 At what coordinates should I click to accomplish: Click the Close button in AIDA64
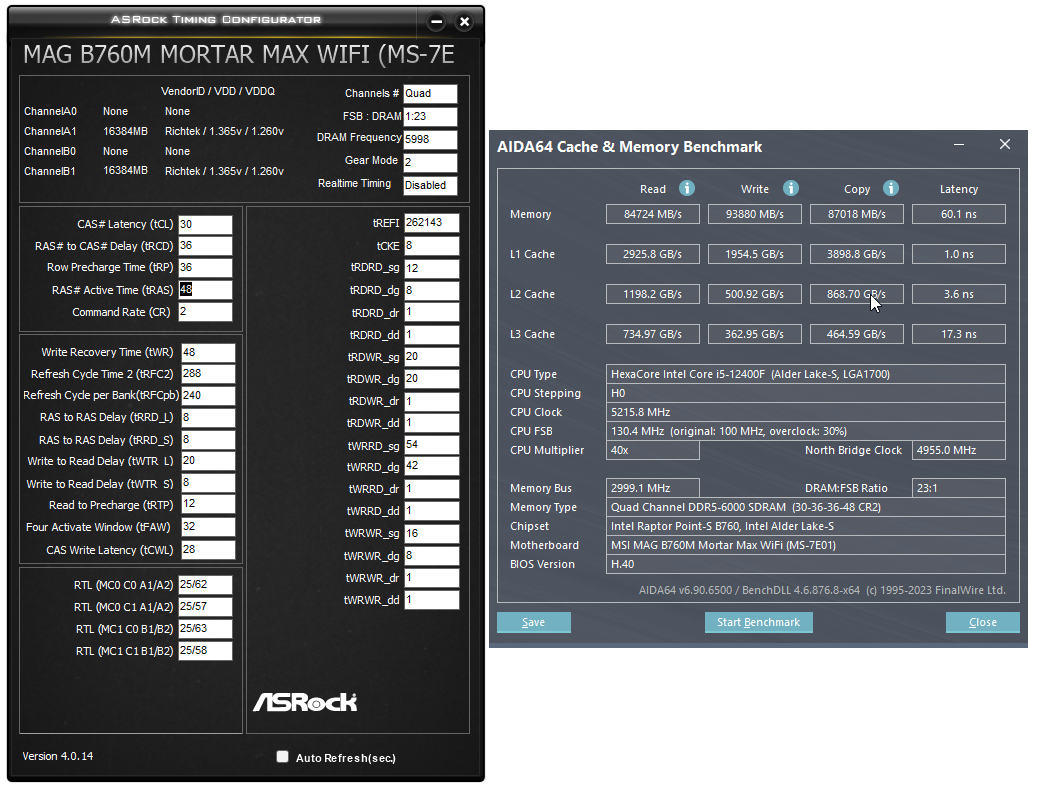coord(983,622)
